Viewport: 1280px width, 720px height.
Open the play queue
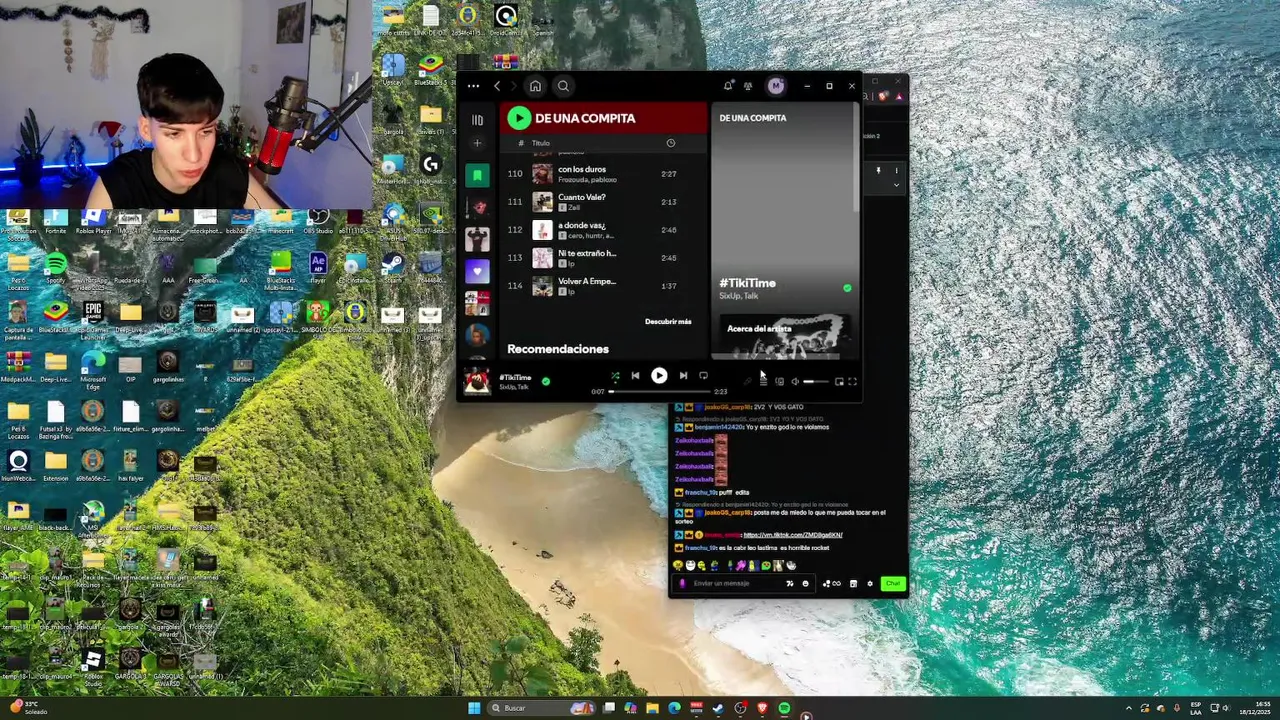point(763,381)
